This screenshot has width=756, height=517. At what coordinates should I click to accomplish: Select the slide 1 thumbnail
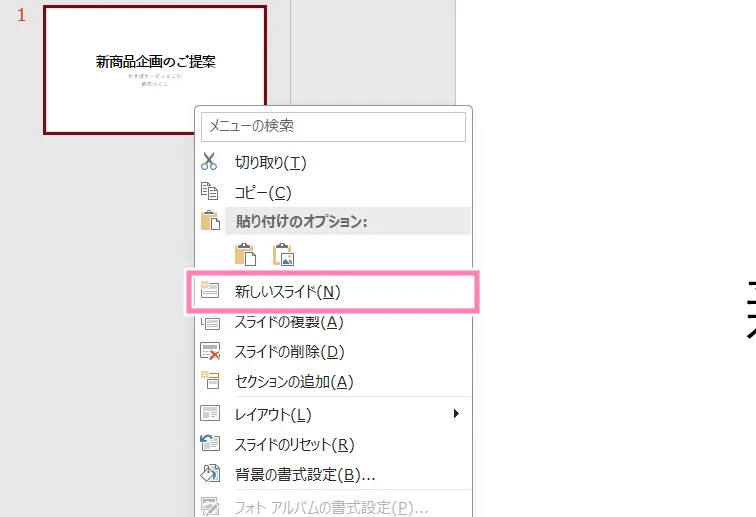tap(155, 70)
